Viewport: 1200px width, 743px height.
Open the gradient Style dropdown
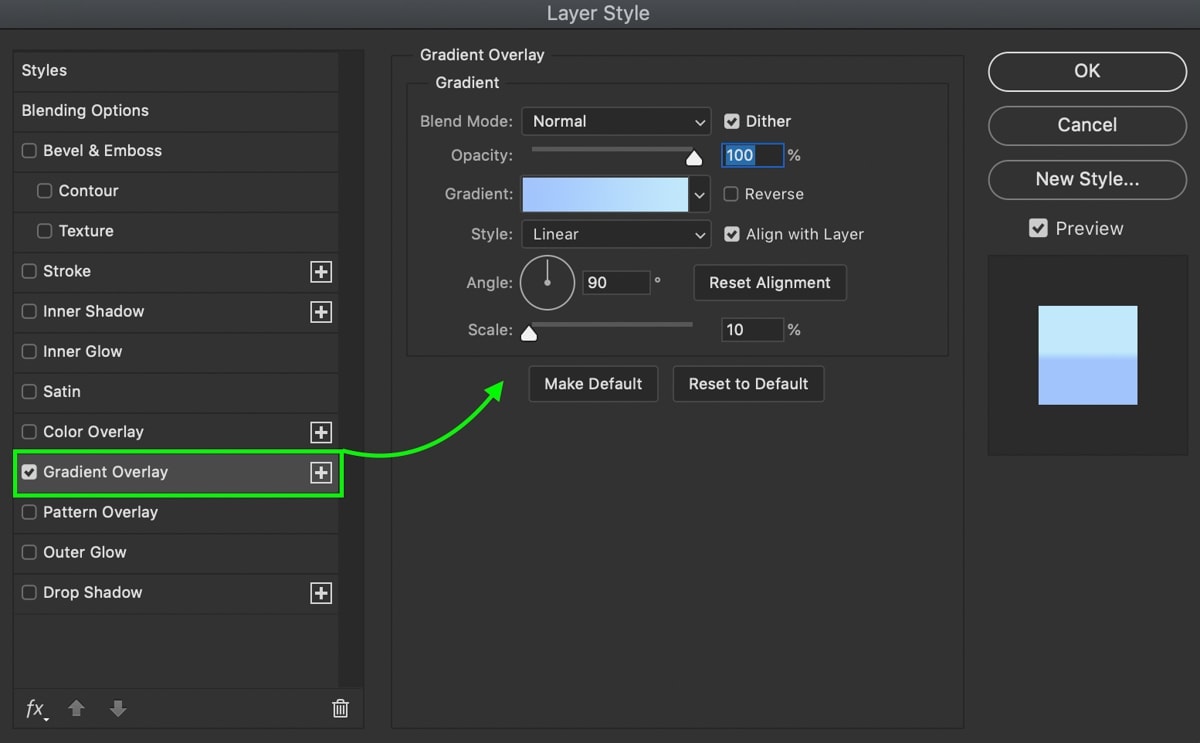[x=616, y=234]
